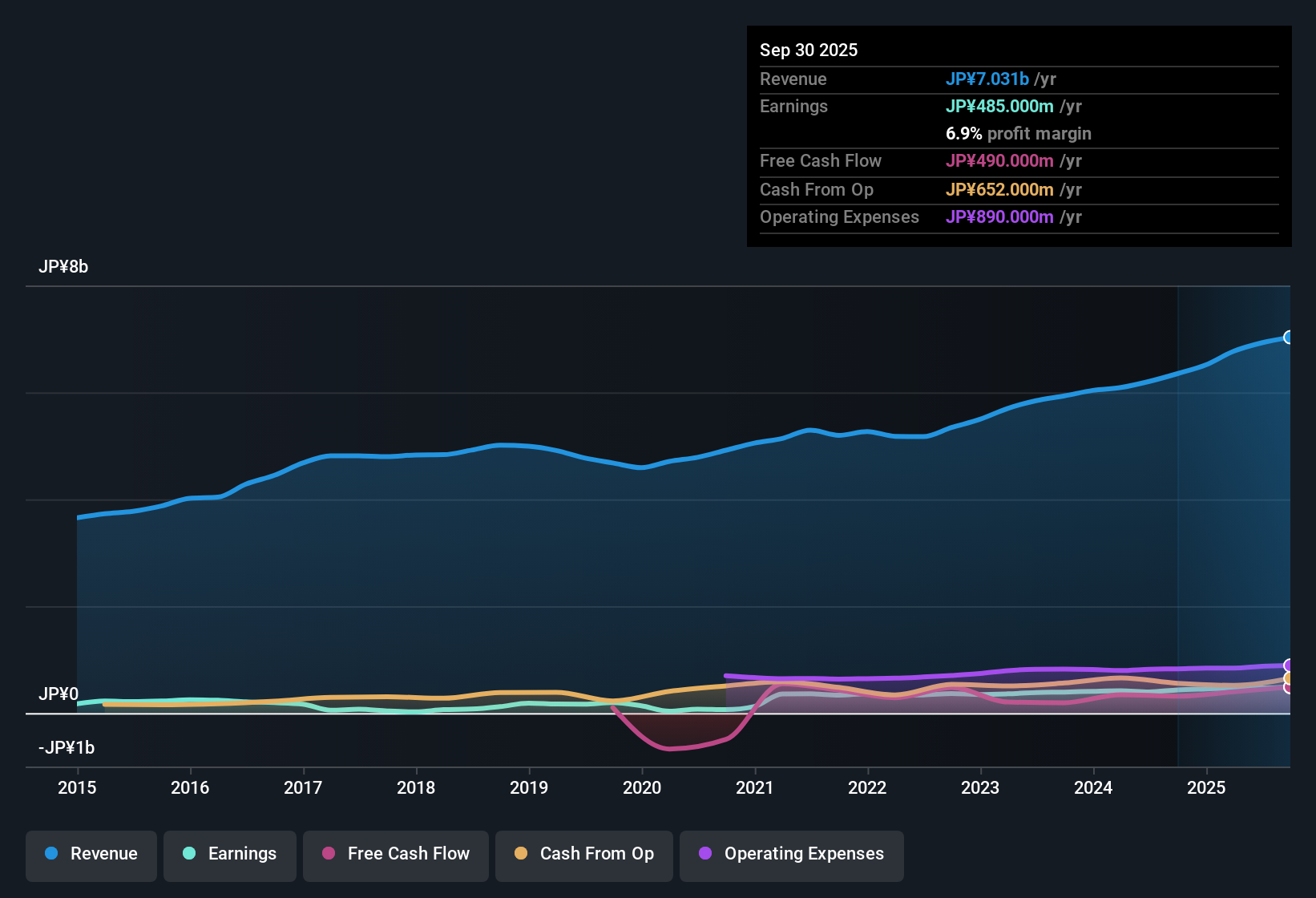Screen dimensions: 1316x898
Task: Click the purple Operating Expenses legend dot
Action: tap(704, 854)
